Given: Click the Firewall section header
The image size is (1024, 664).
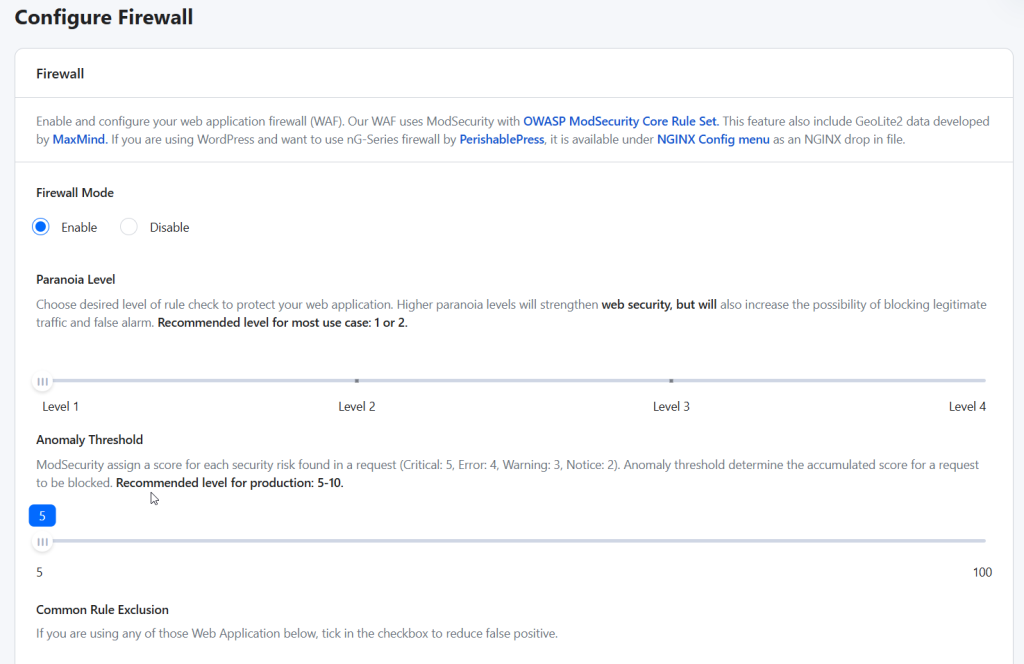Looking at the screenshot, I should point(60,73).
